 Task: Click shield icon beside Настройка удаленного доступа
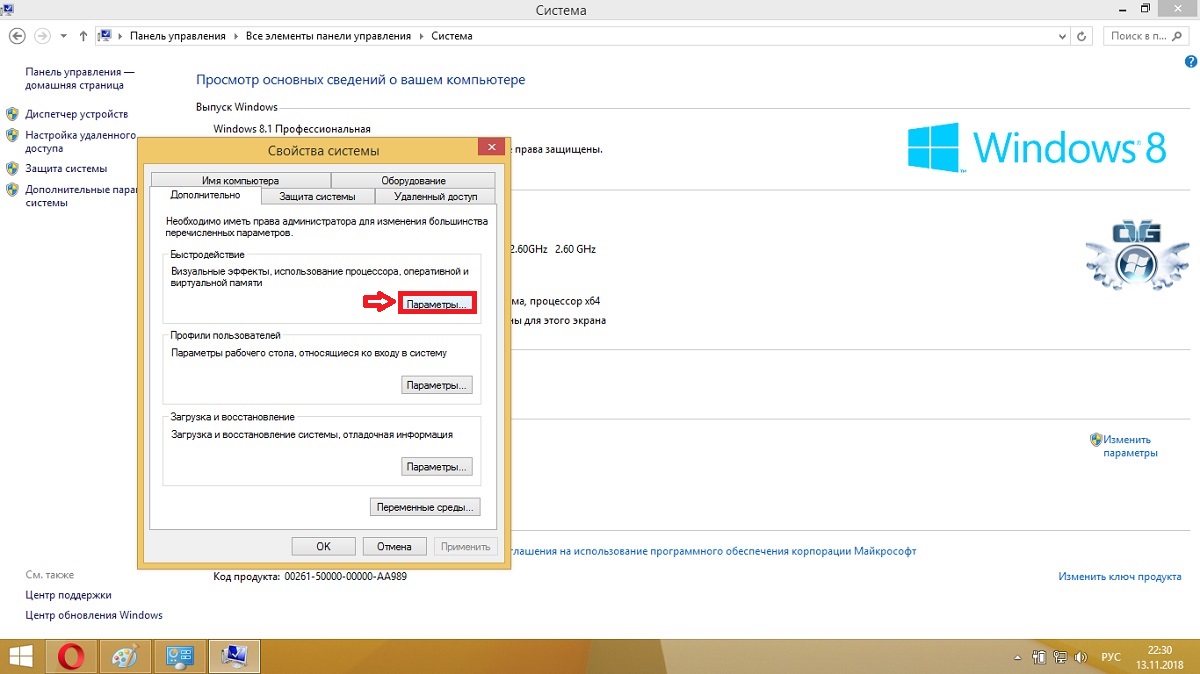tap(13, 135)
